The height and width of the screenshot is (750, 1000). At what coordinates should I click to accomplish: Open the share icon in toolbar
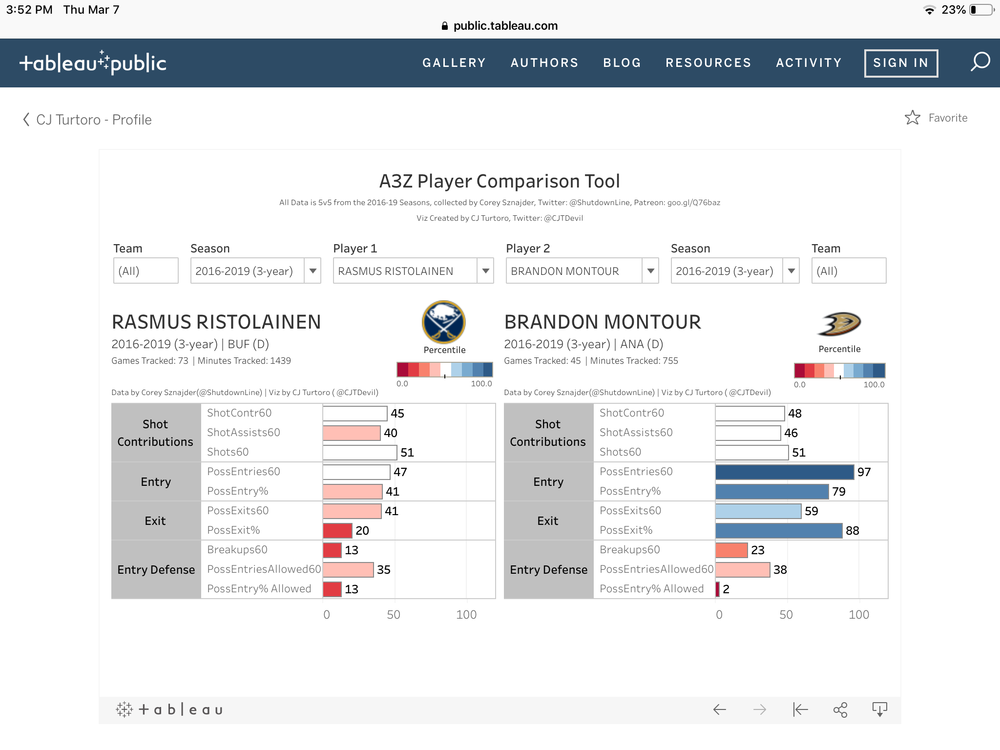(841, 709)
